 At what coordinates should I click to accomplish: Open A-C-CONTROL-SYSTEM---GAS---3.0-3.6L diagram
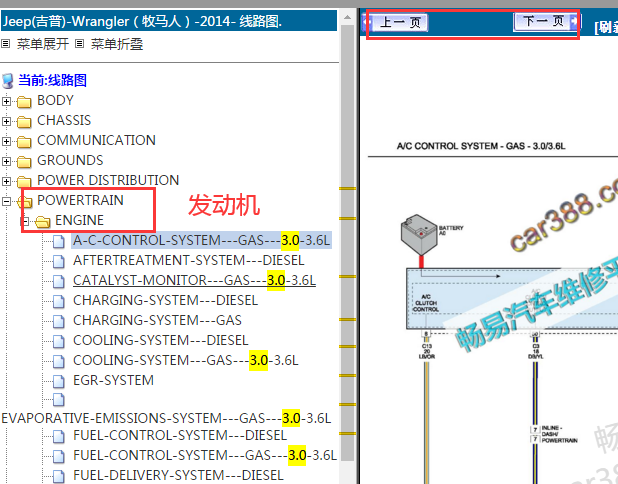[201, 240]
